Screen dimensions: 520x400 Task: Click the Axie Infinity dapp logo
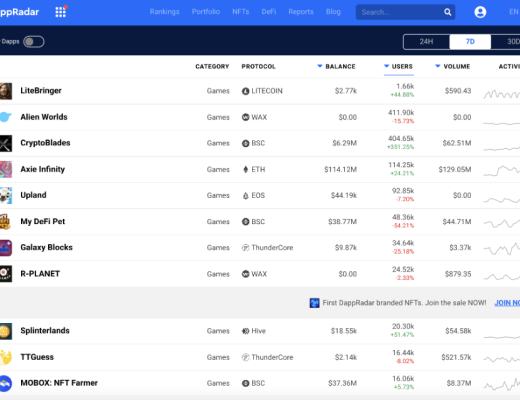6,169
